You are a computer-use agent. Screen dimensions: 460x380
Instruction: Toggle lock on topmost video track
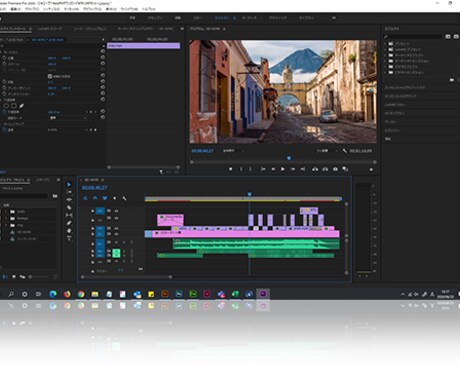click(x=93, y=211)
